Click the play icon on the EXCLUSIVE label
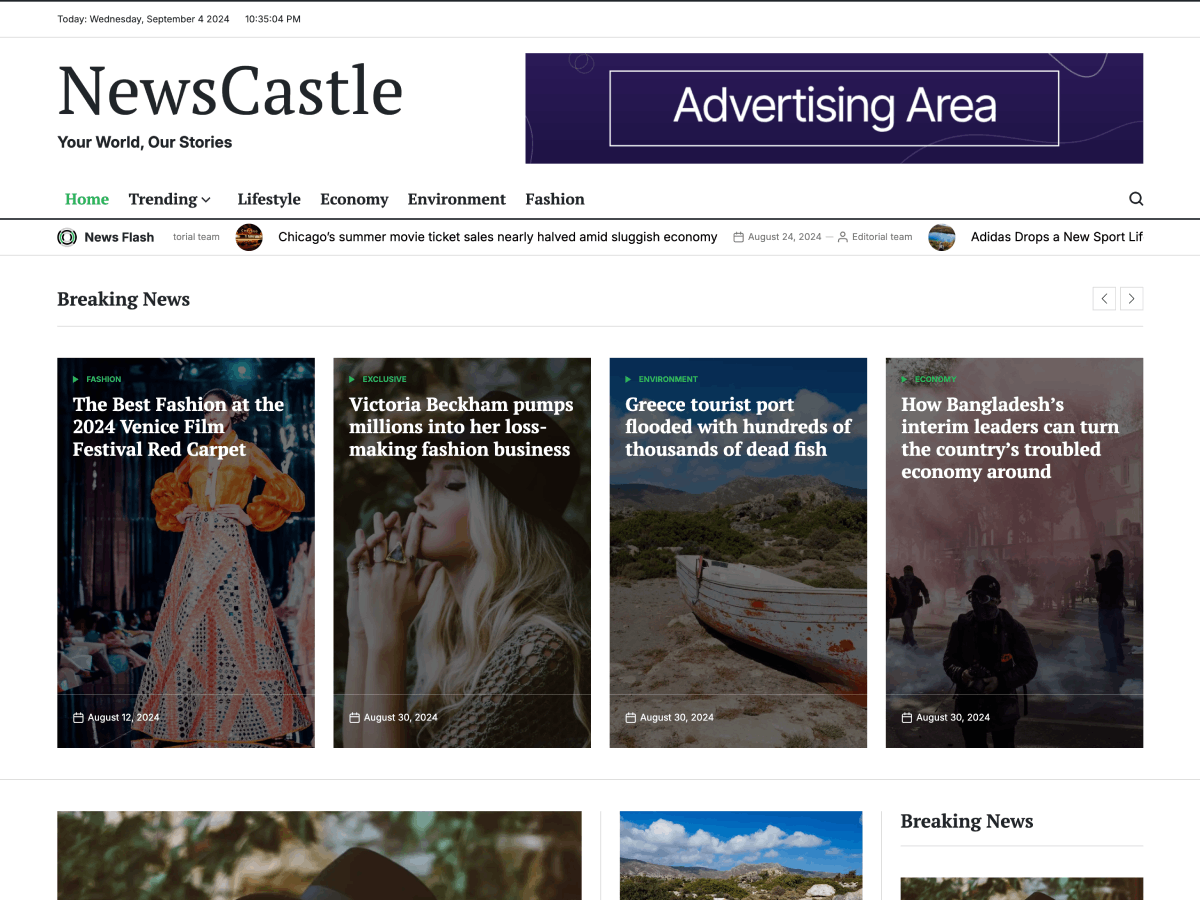 click(352, 379)
